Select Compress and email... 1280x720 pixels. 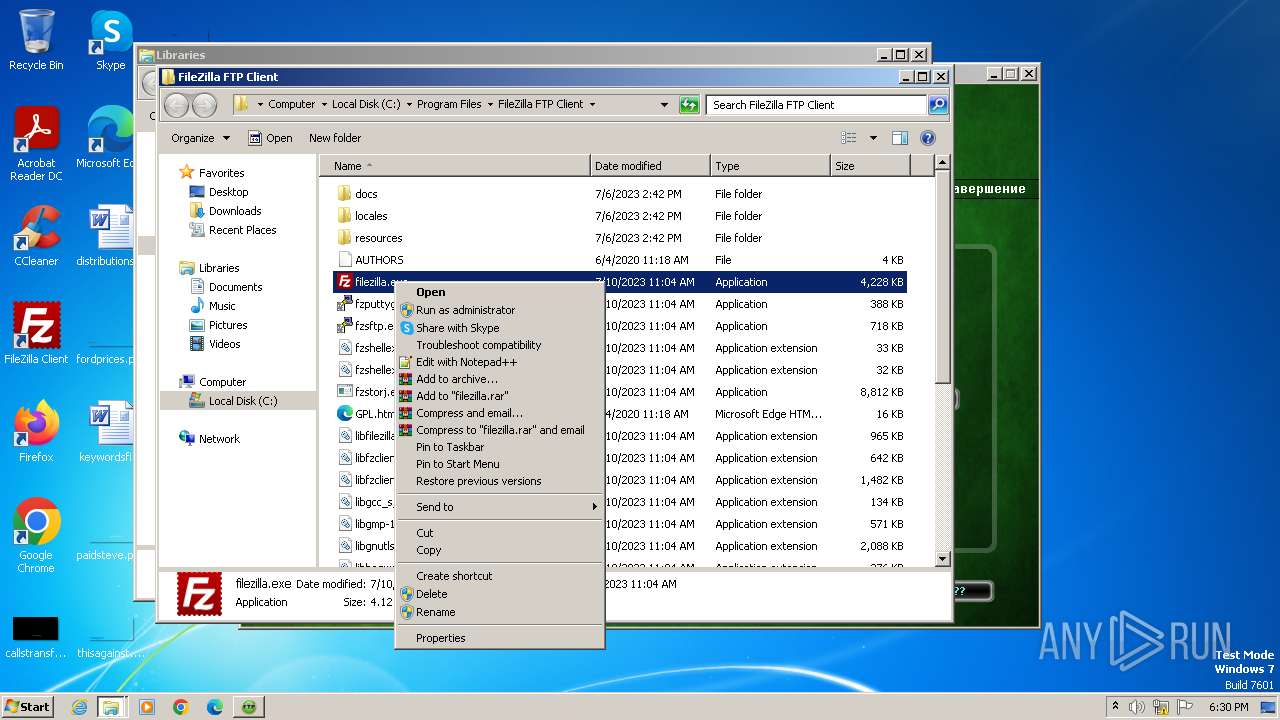(x=500, y=413)
